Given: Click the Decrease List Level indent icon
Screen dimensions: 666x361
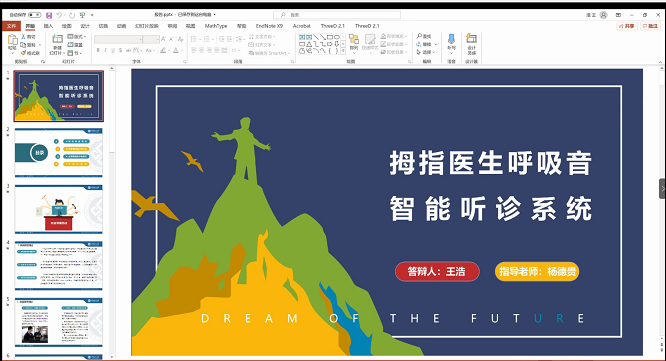Looking at the screenshot, I should 221,39.
